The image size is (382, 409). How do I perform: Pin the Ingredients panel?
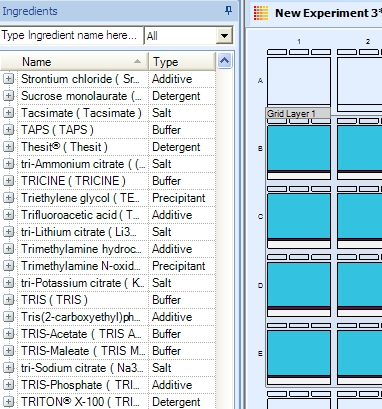coord(228,11)
